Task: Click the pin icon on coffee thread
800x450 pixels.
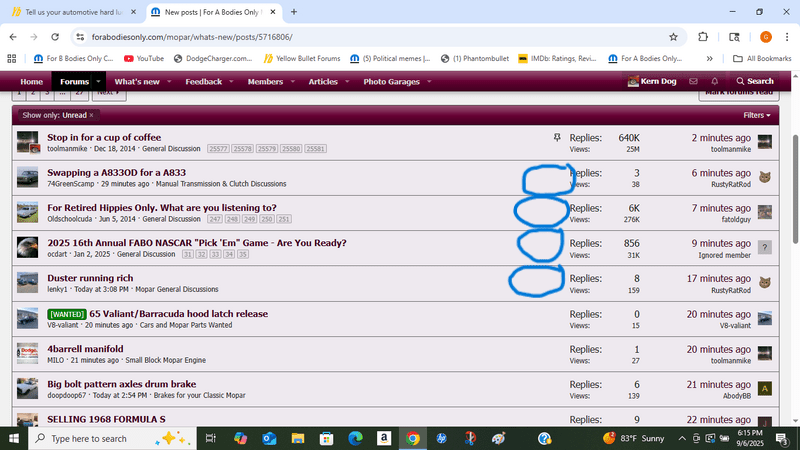Action: coord(557,137)
